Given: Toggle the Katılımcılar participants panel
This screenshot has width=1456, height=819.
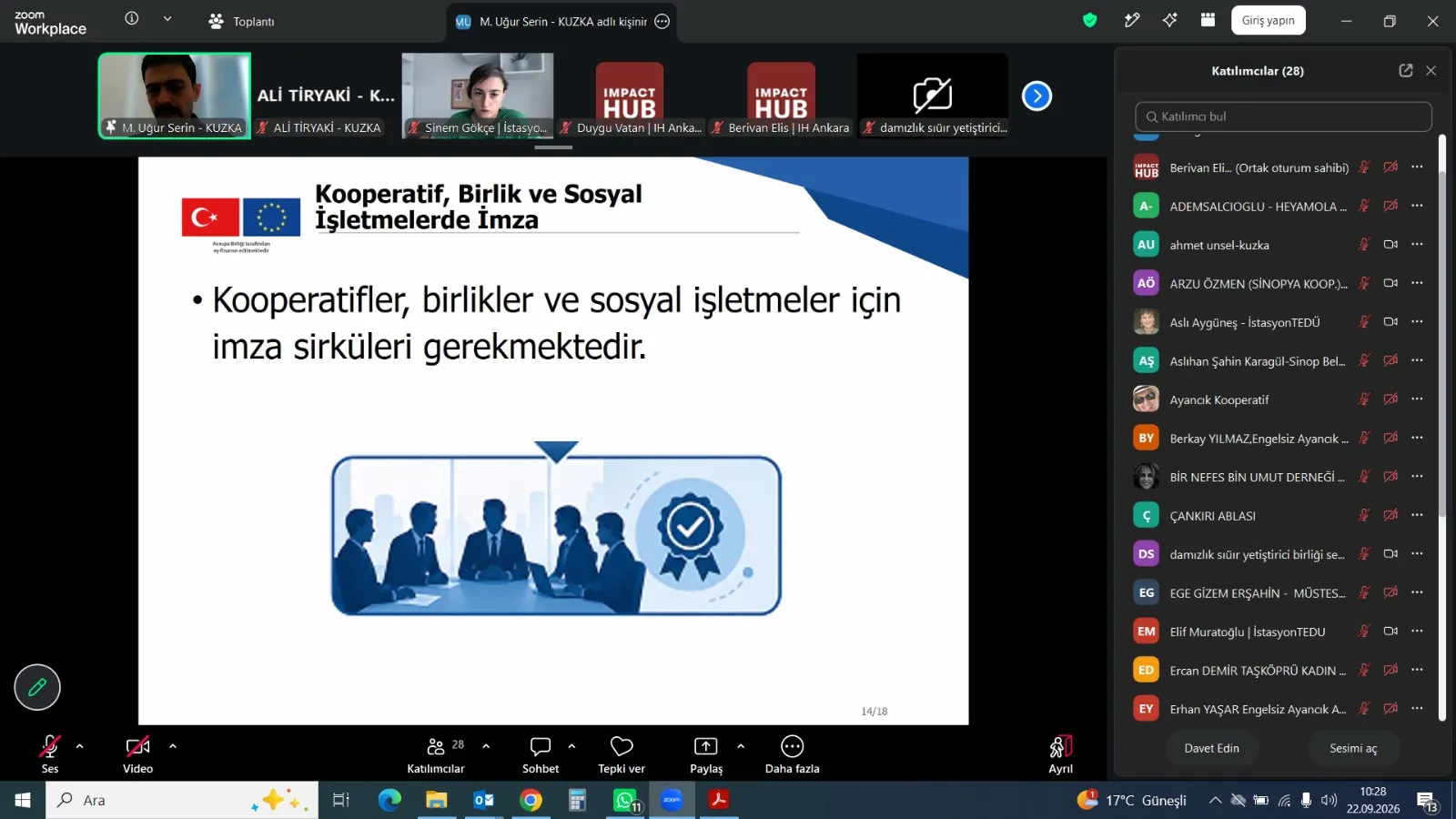Looking at the screenshot, I should pyautogui.click(x=436, y=746).
